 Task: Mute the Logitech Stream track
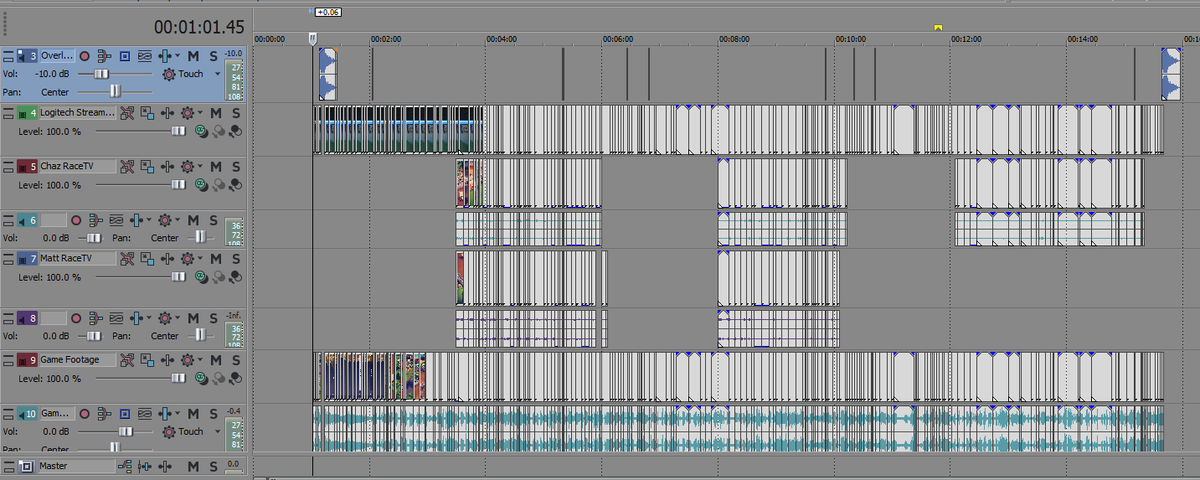pyautogui.click(x=217, y=113)
